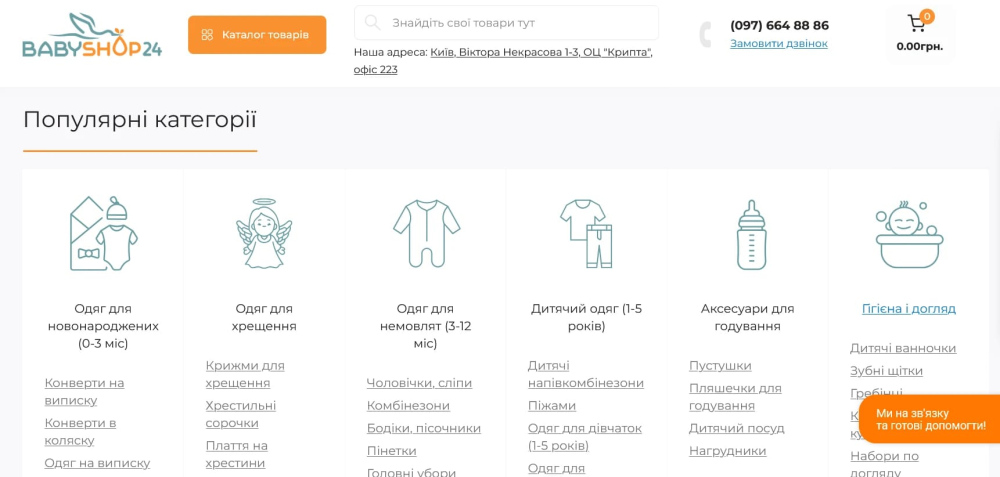Open the shopping cart icon
This screenshot has width=1000, height=477.
[917, 24]
